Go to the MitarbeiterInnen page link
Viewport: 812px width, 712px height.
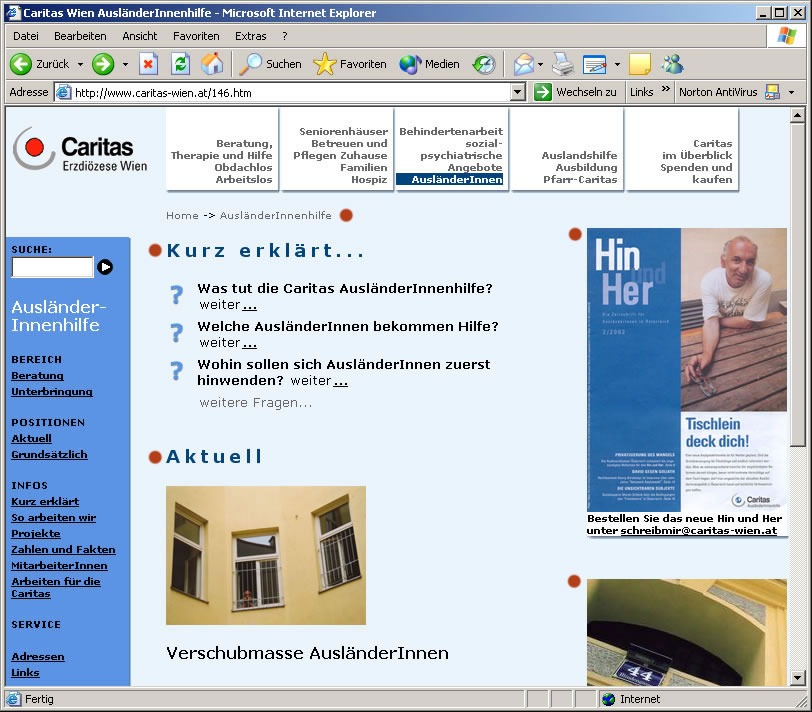(59, 565)
